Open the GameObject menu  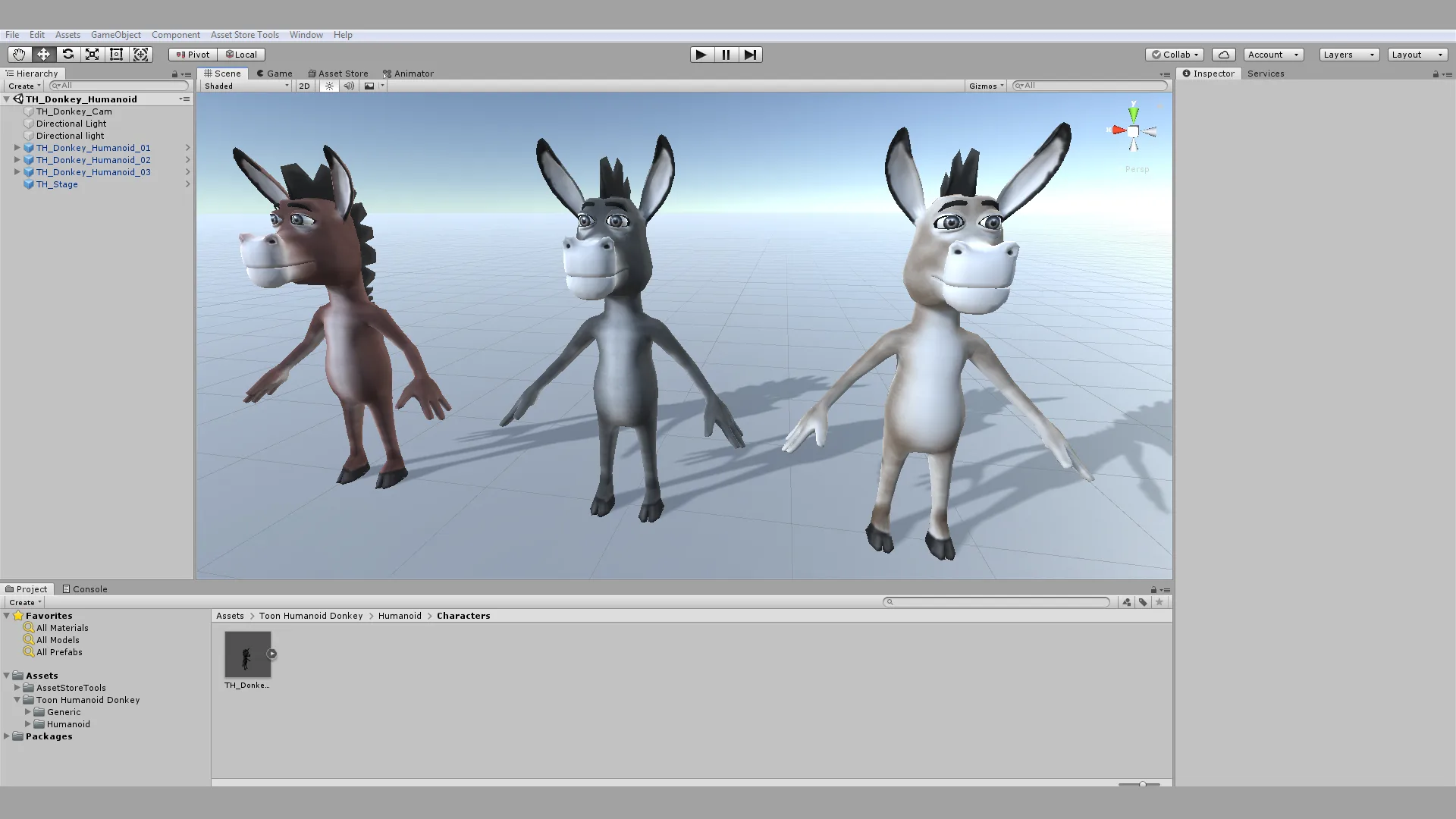coord(116,35)
